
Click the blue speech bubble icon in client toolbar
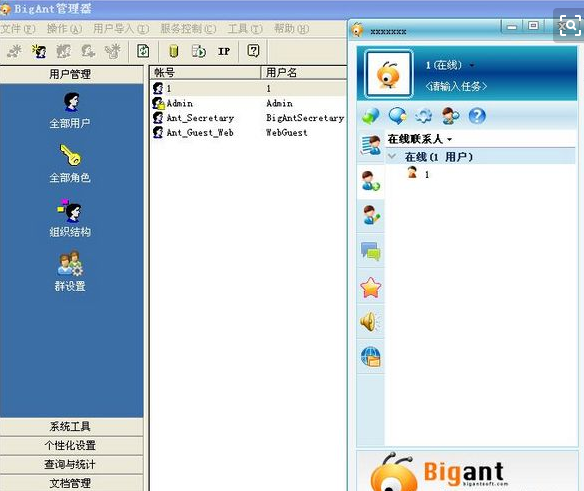click(397, 116)
